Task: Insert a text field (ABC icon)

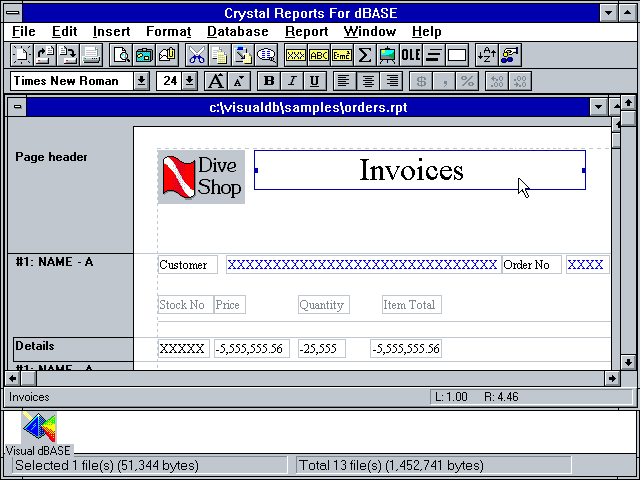Action: (319, 55)
